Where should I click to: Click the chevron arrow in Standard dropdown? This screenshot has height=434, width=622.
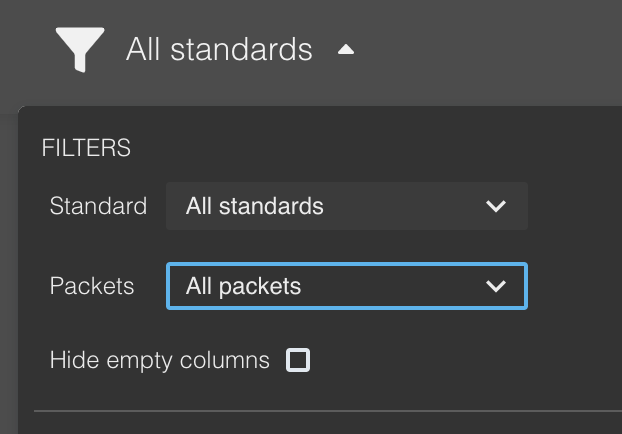pyautogui.click(x=496, y=206)
